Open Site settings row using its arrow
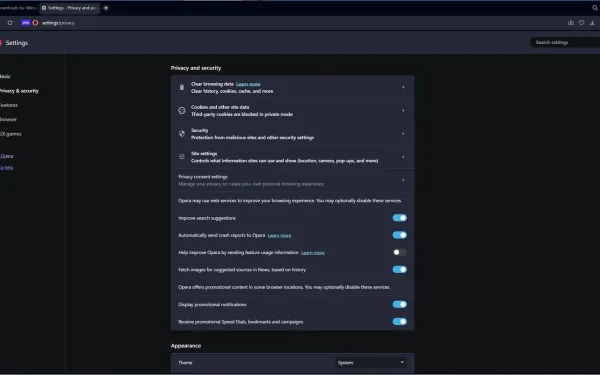 pos(403,157)
